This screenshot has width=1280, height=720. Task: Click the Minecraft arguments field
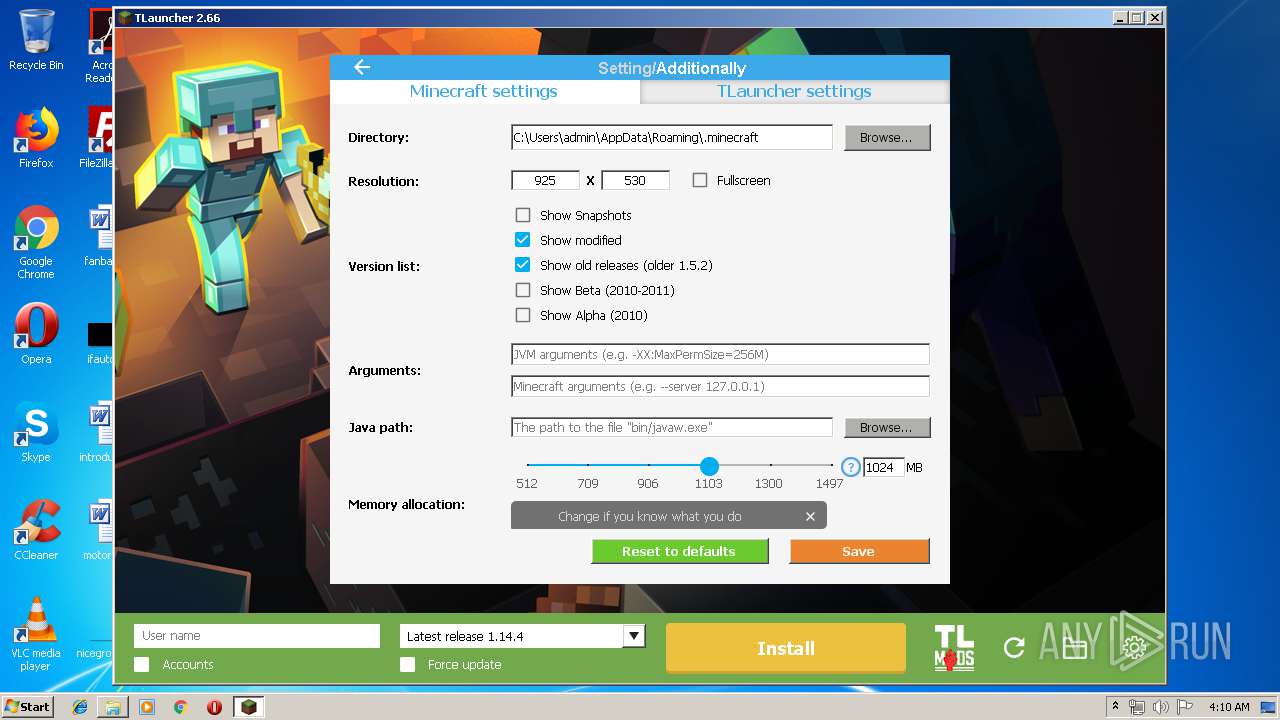(720, 386)
